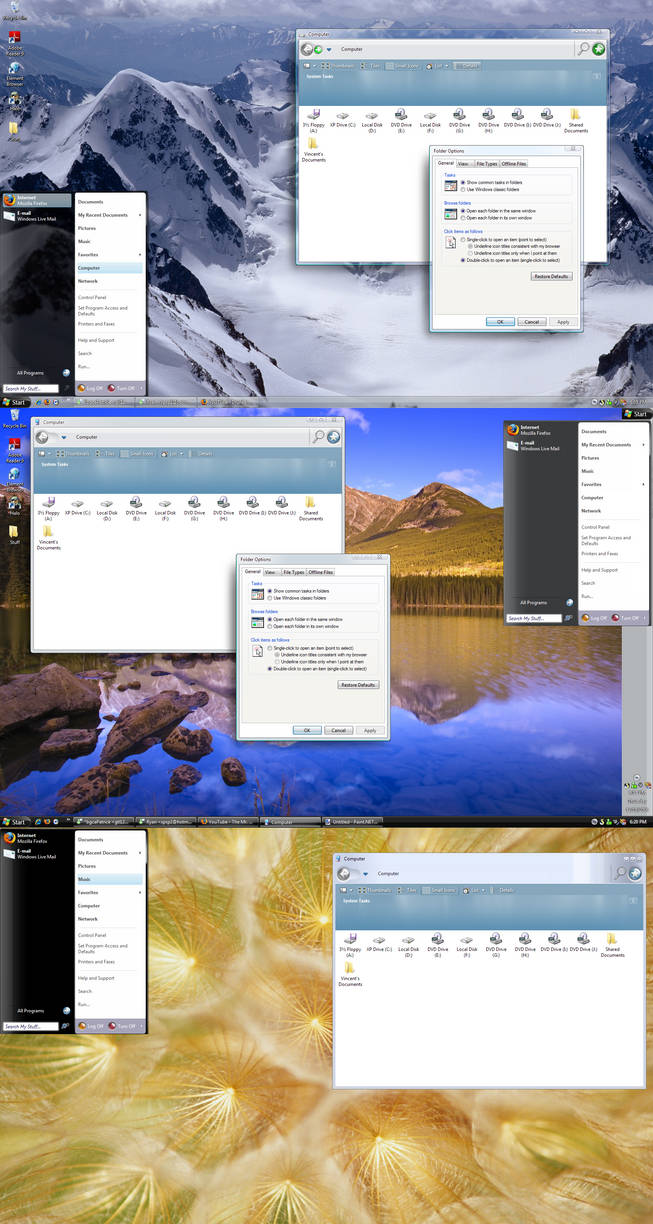This screenshot has height=1224, width=653.
Task: Click Restore Defaults in lake-desktop Folder Options
Action: click(x=358, y=685)
